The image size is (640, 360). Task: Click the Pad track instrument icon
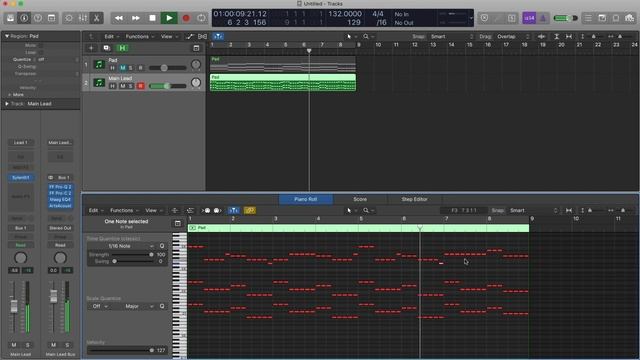99,64
